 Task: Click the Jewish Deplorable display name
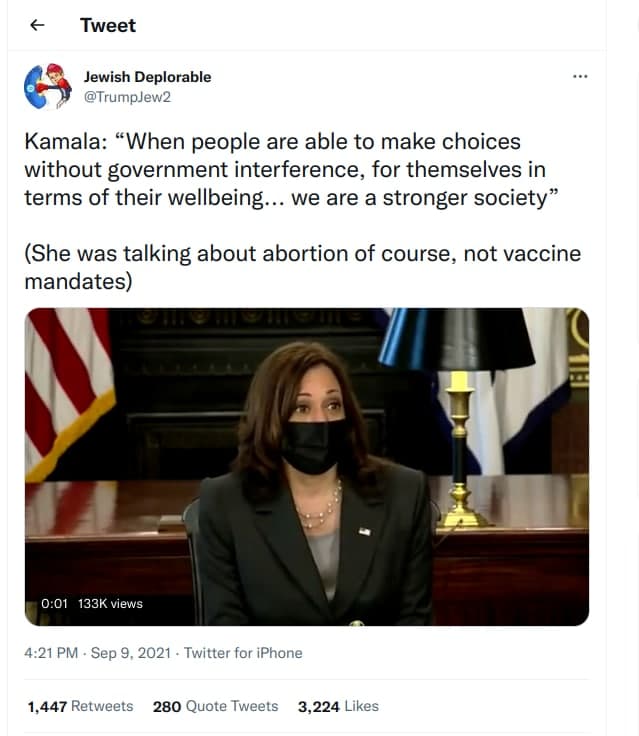(147, 77)
